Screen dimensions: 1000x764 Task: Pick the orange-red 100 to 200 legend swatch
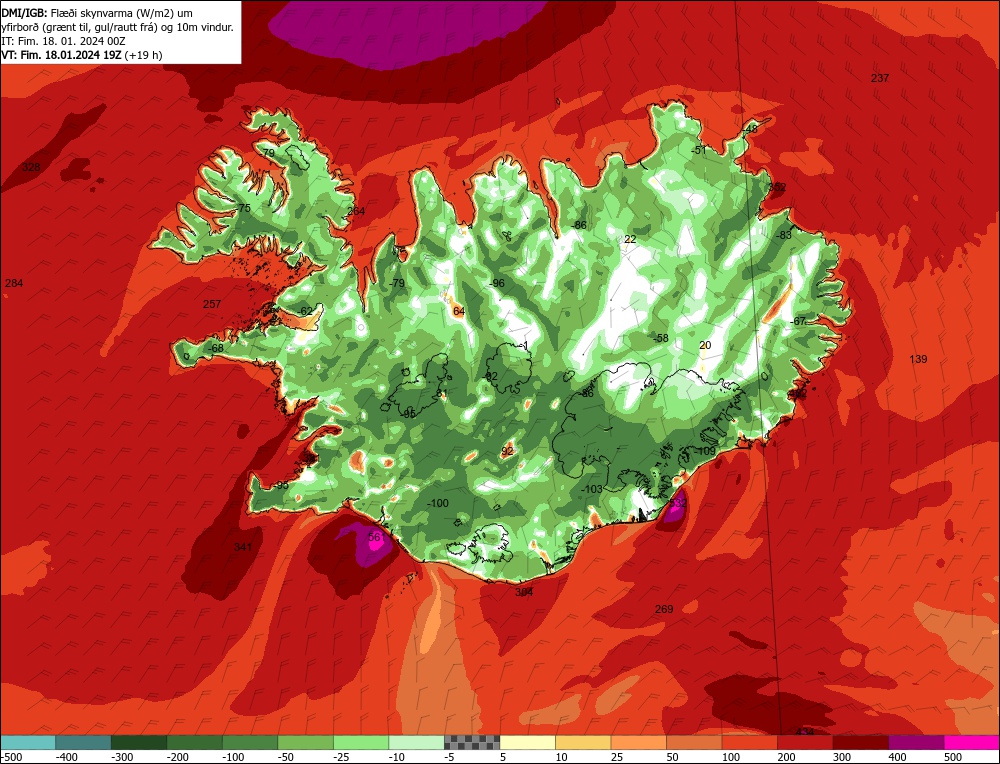(749, 742)
